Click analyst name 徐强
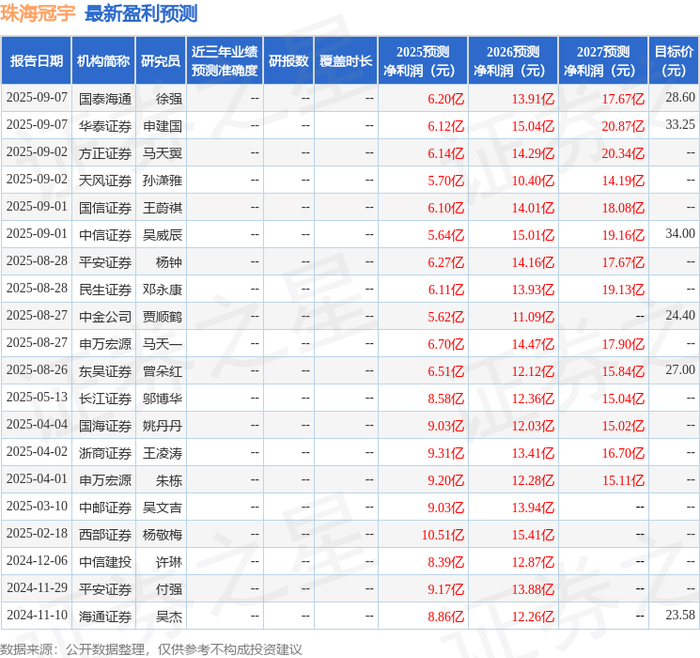 [169, 99]
